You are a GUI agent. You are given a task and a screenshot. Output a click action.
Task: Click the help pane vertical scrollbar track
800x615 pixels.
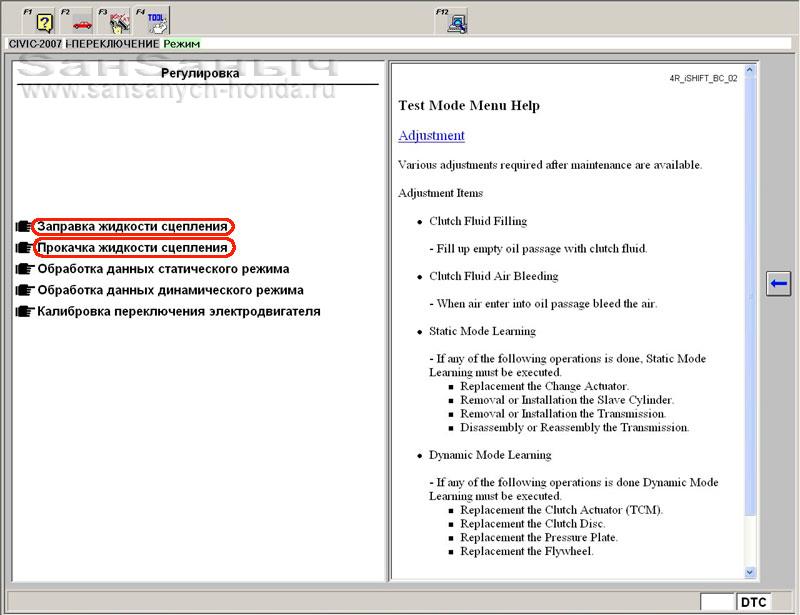749,541
